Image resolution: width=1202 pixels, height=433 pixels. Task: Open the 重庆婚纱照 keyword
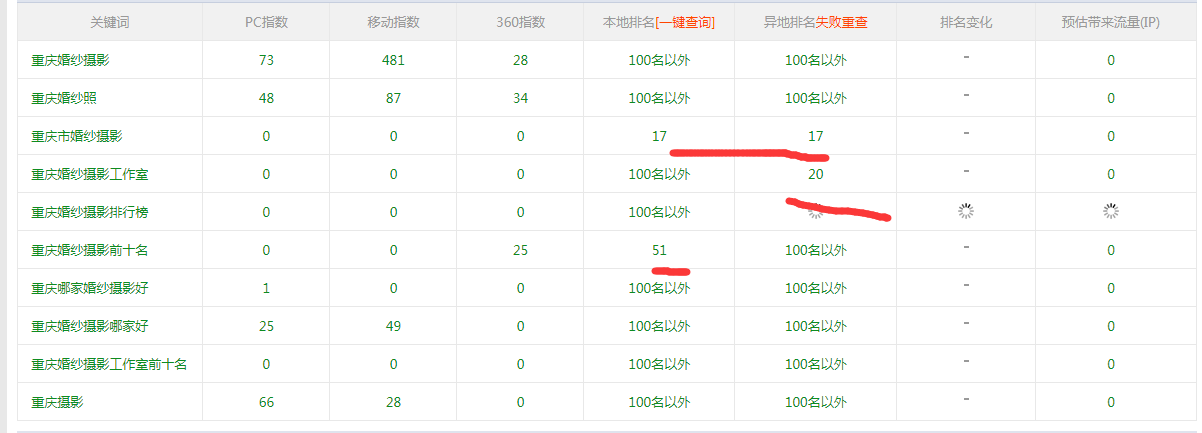[64, 98]
